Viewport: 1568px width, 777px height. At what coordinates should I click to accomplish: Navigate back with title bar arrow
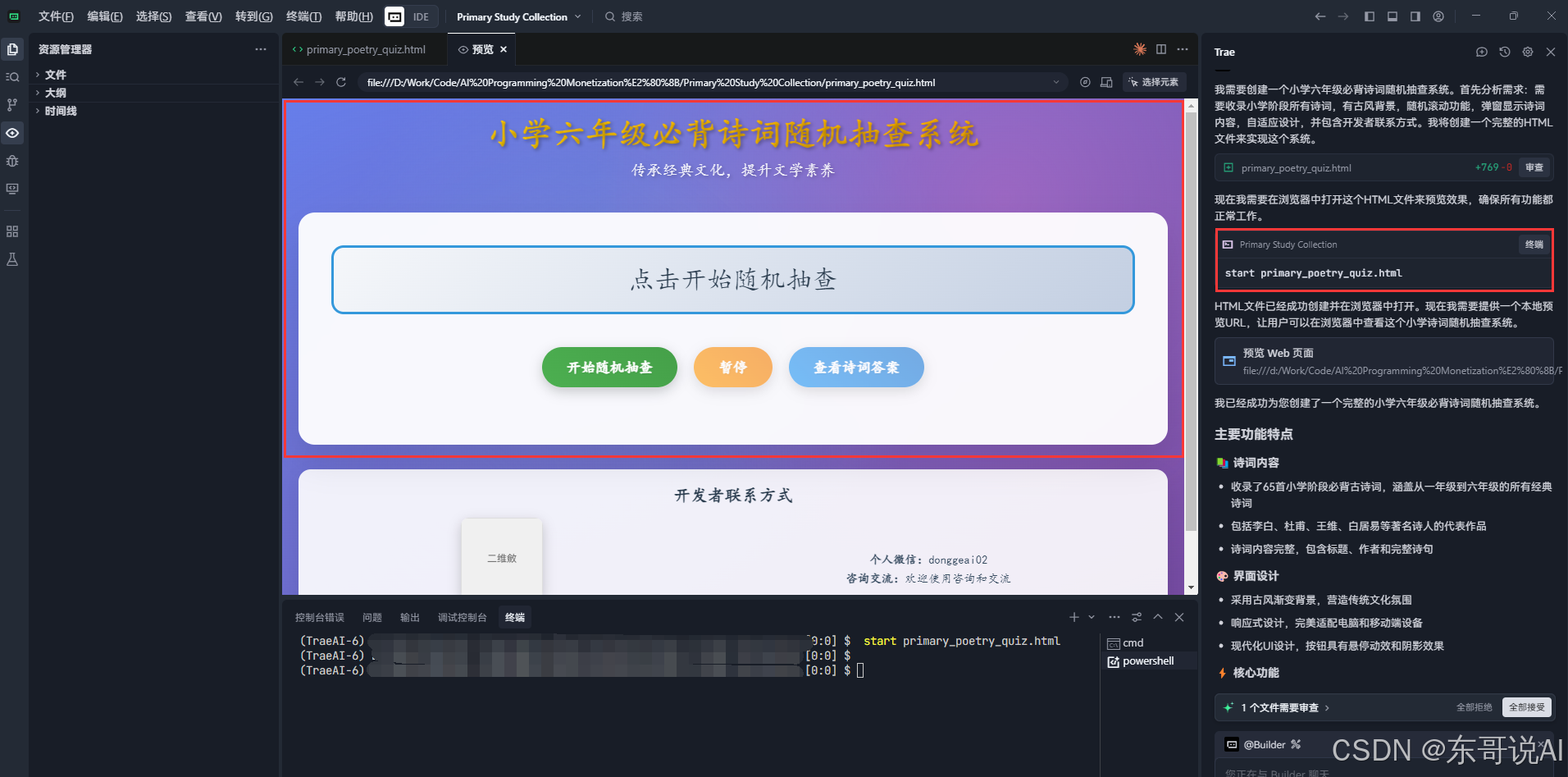[1320, 16]
